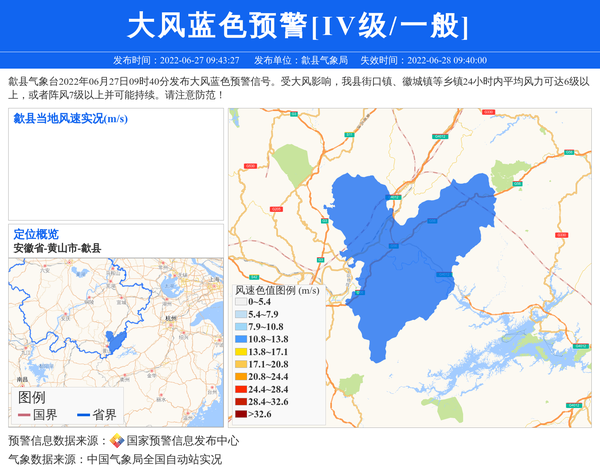Viewport: 600px width, 471px height.
Task: Click the 定位概览 panel heading
Action: point(36,234)
